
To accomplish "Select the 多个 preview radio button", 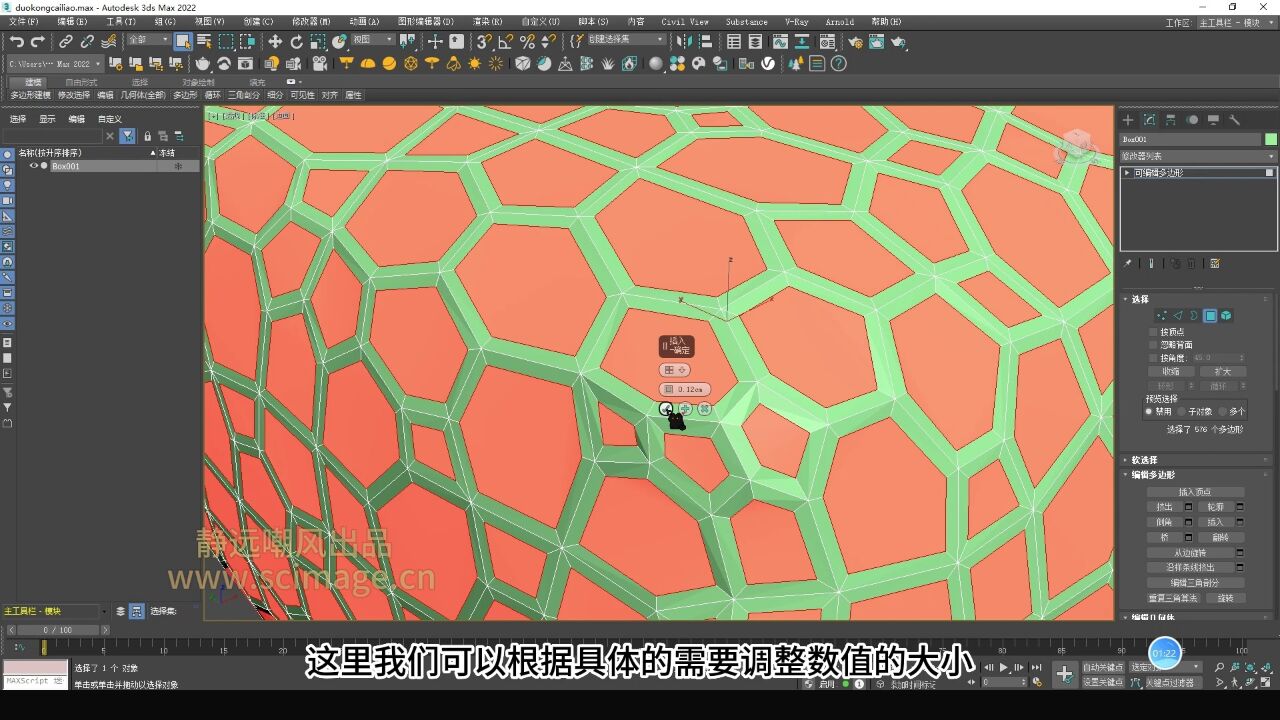I will click(x=1222, y=411).
